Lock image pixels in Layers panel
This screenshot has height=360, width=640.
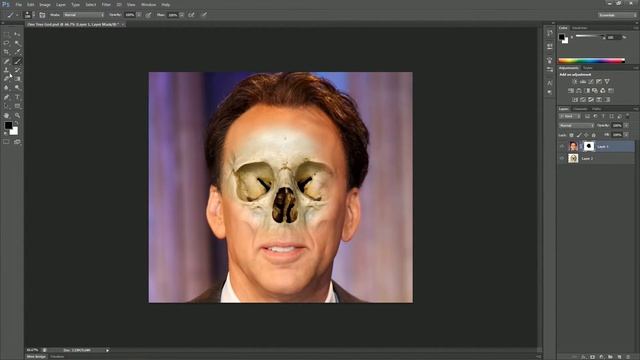(579, 135)
